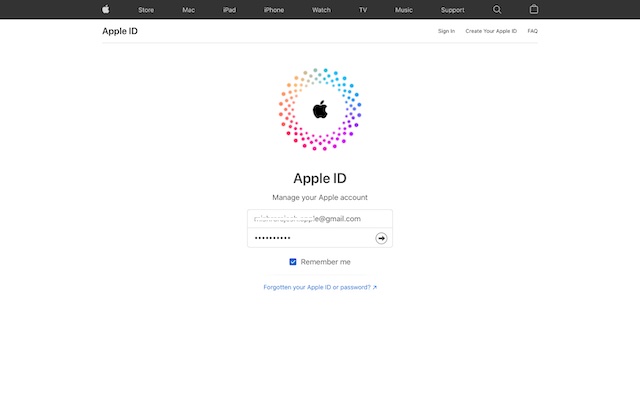Click the Remember me label text

tap(325, 262)
